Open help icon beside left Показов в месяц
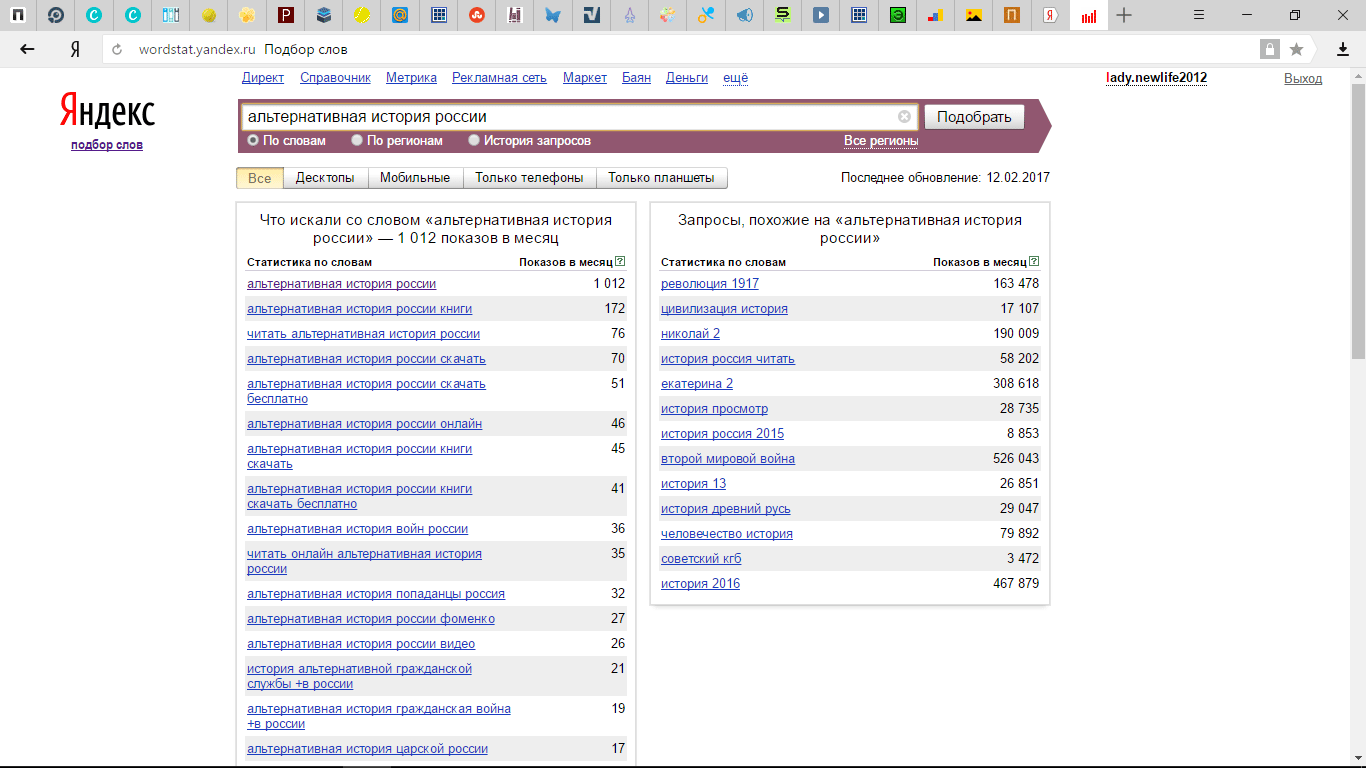Image resolution: width=1366 pixels, height=768 pixels. tap(621, 262)
